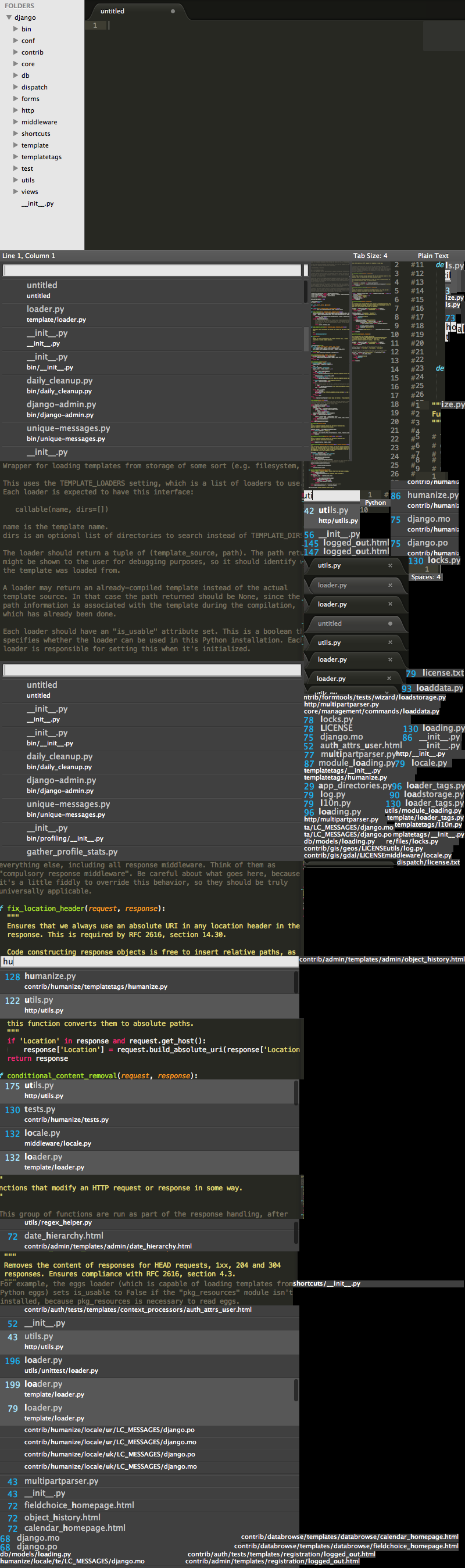Choose calendar_homepage.html result

(x=149, y=1528)
